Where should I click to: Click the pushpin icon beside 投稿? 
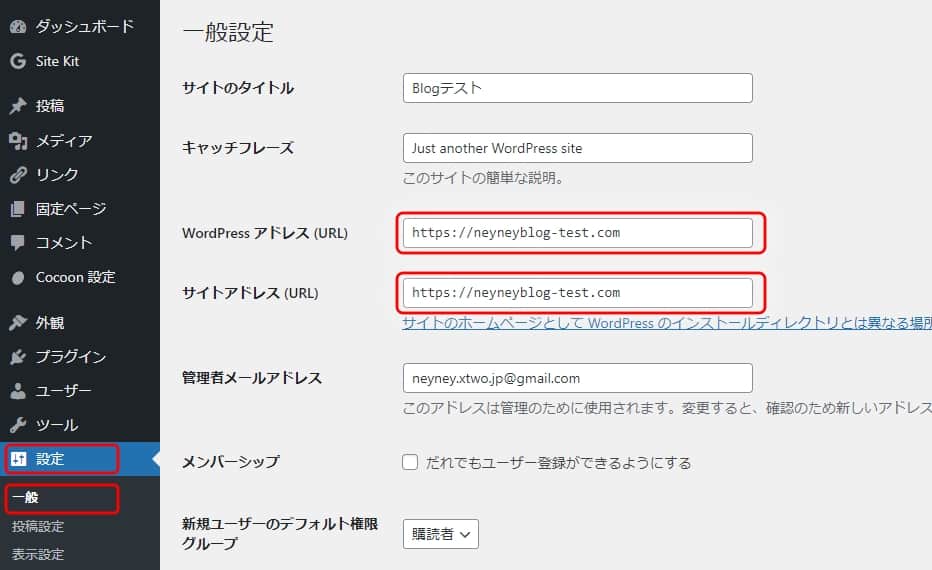pyautogui.click(x=18, y=106)
